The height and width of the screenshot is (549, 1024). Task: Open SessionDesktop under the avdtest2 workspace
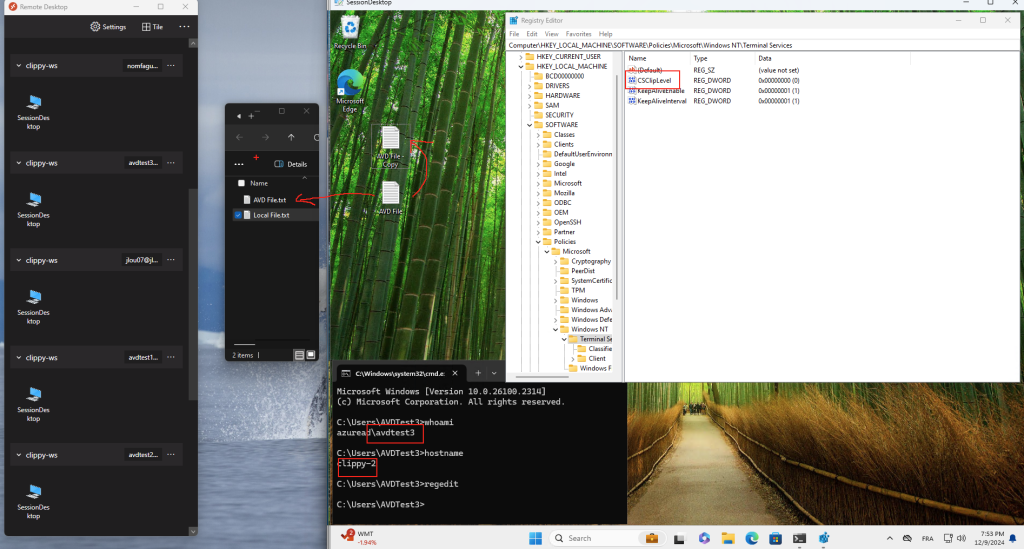coord(33,501)
